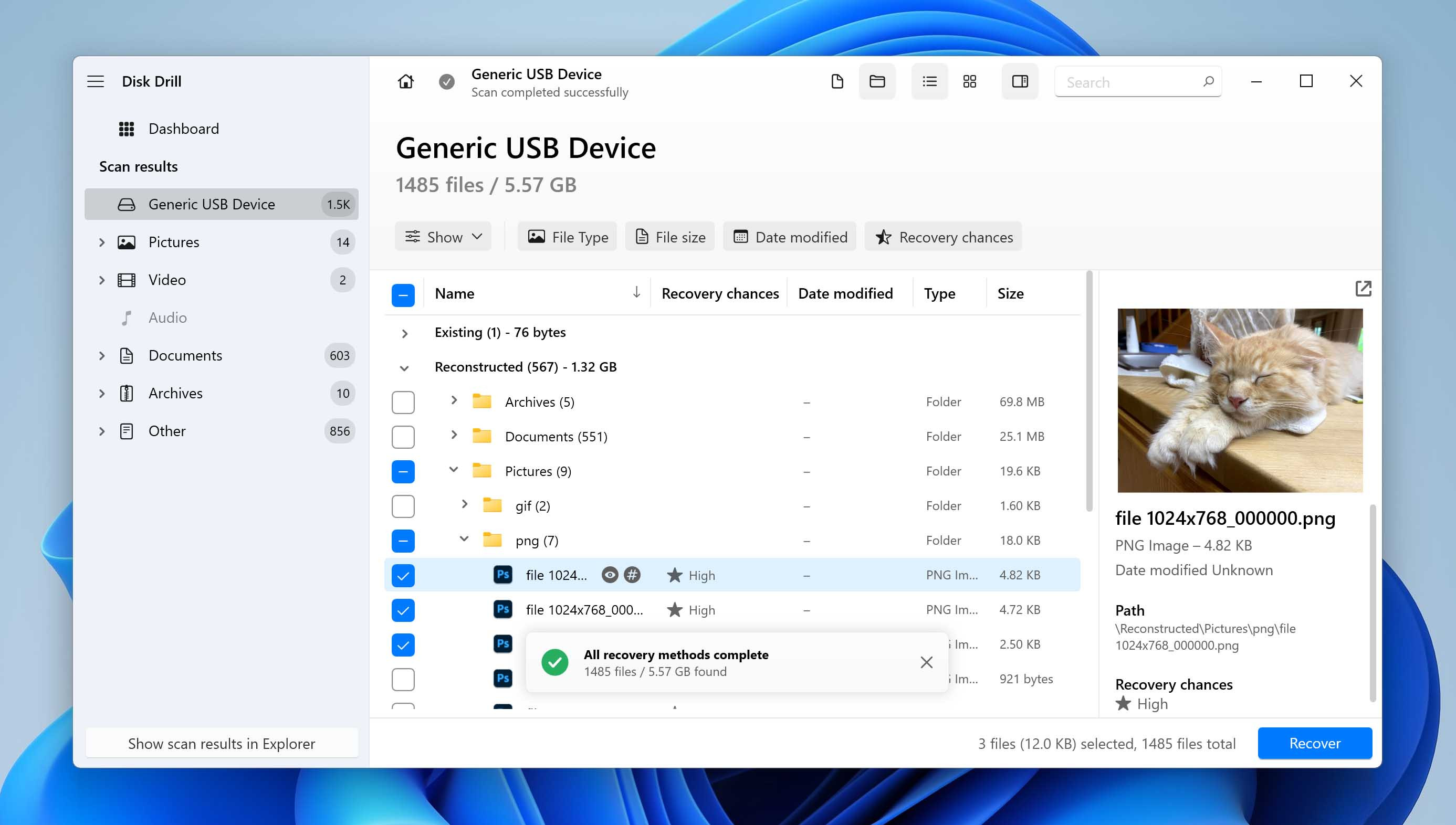Click the Name column sort arrow
Viewport: 1456px width, 825px height.
pos(636,292)
